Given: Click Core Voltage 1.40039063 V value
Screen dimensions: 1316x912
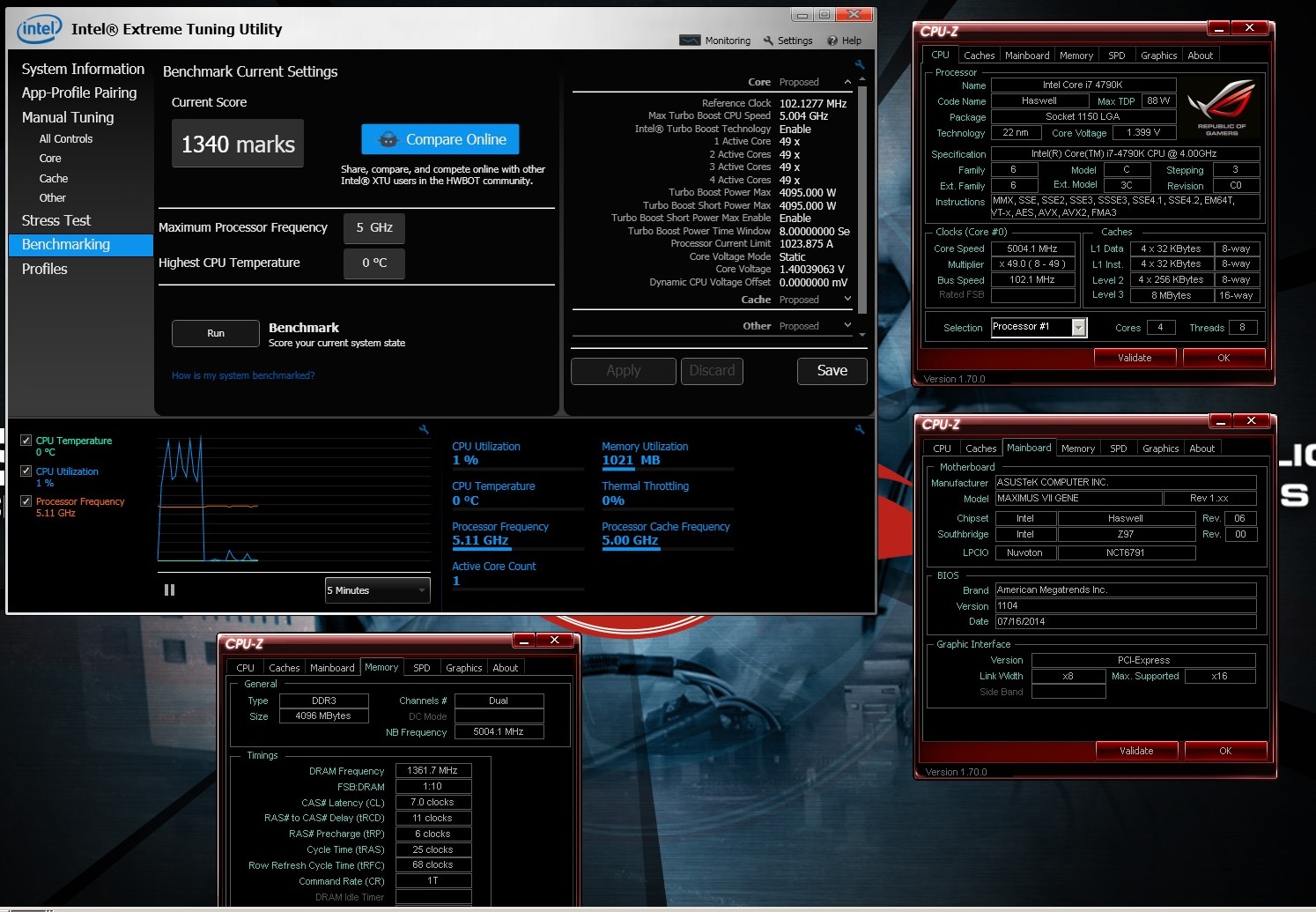Looking at the screenshot, I should 812,270.
